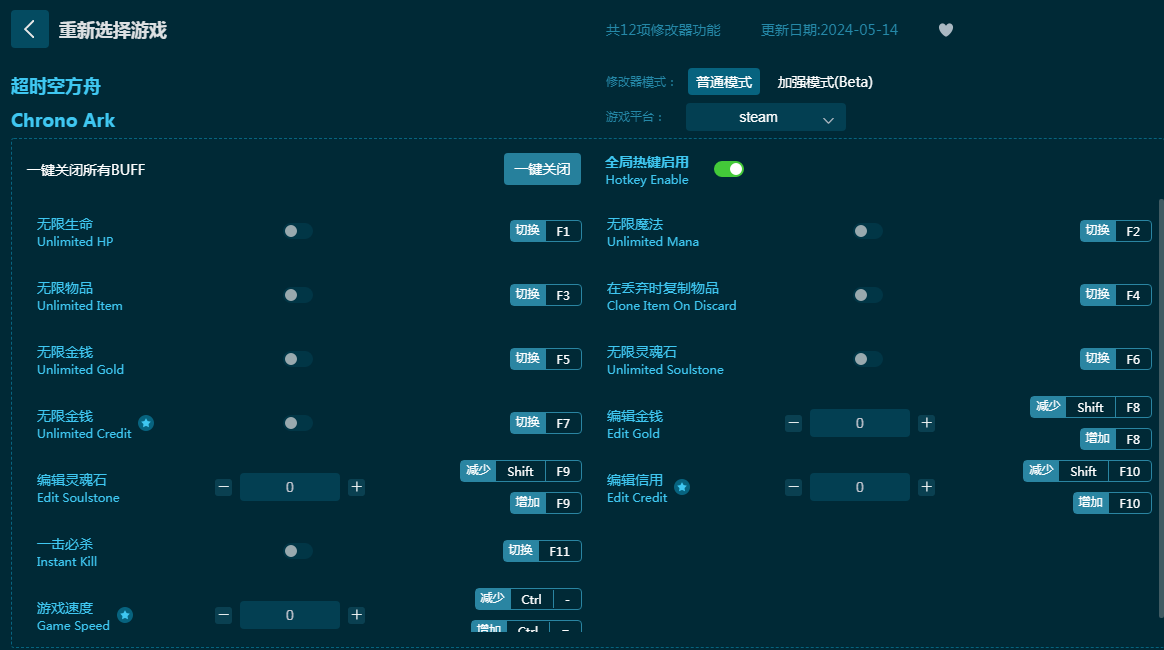Image resolution: width=1164 pixels, height=650 pixels.
Task: Open the steam platform dropdown
Action: point(765,117)
